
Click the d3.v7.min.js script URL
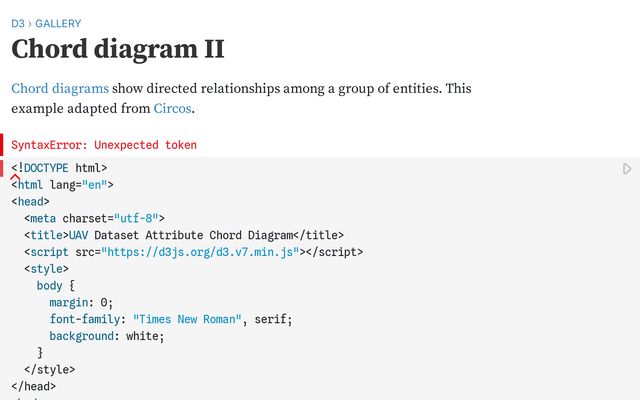pos(200,252)
